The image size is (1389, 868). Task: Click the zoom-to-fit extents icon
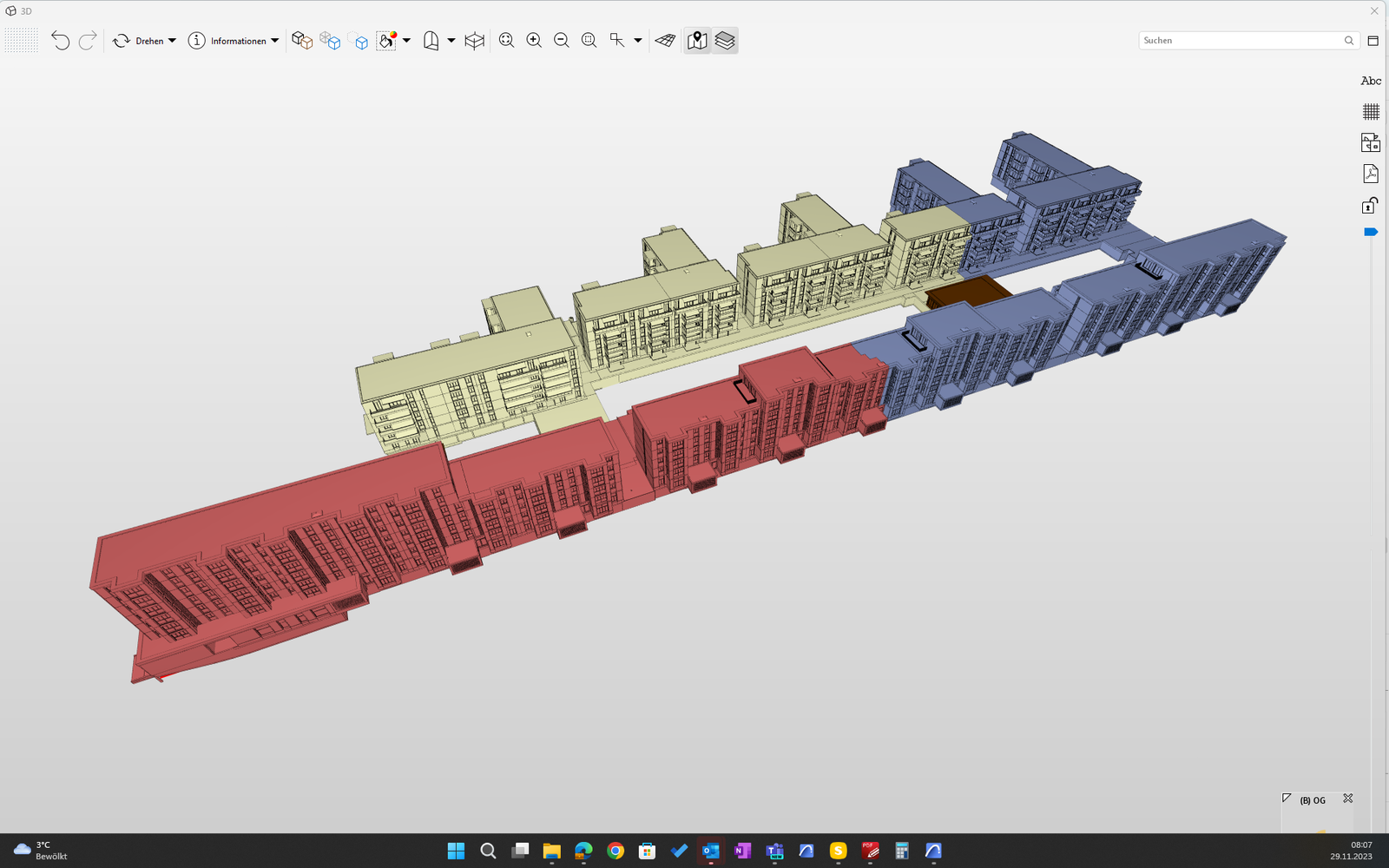pos(506,41)
